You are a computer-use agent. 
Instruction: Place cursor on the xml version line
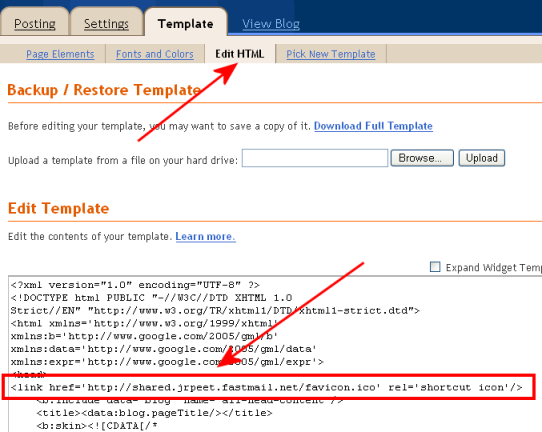135,285
